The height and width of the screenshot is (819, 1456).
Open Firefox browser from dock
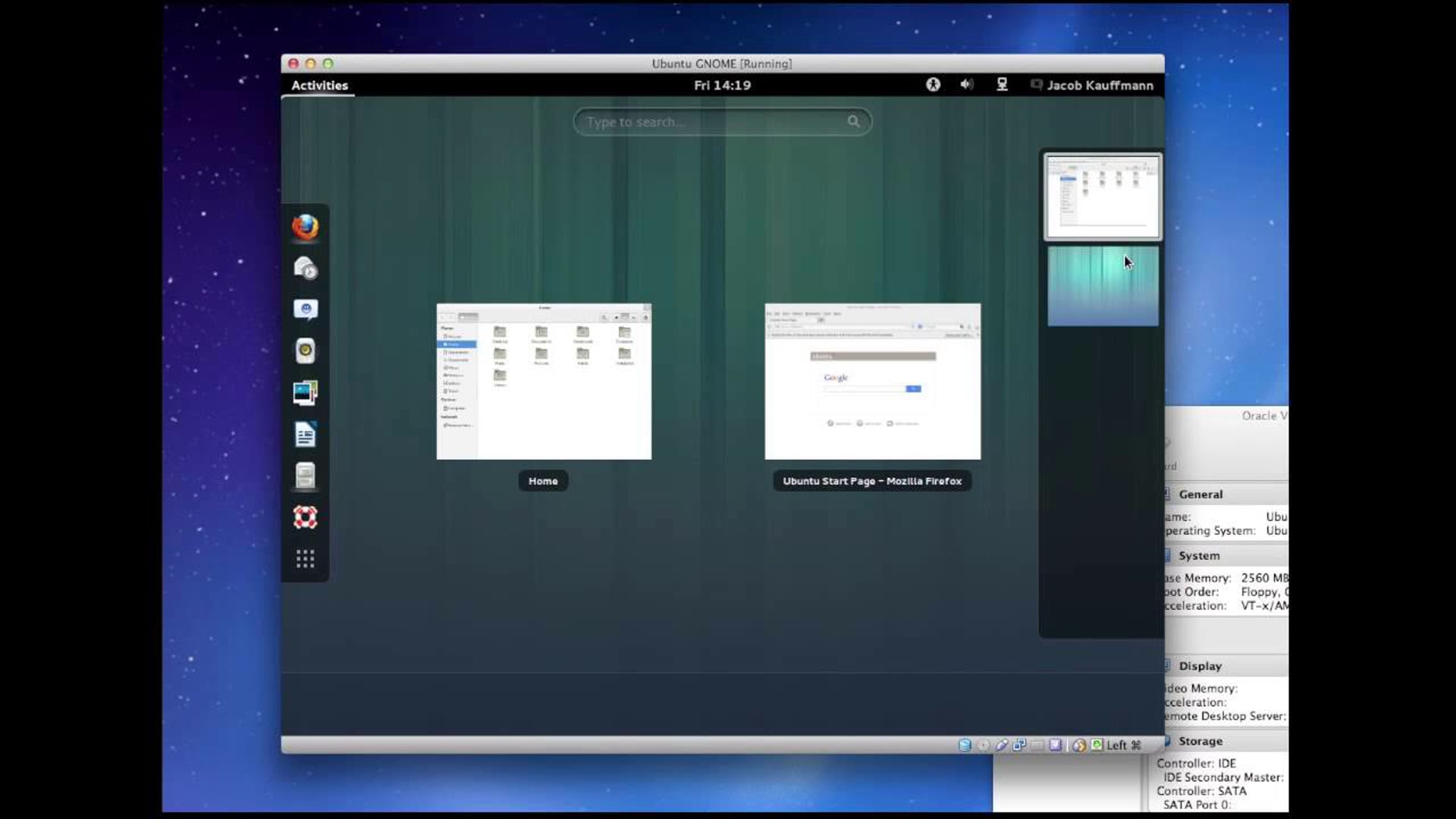(x=306, y=226)
